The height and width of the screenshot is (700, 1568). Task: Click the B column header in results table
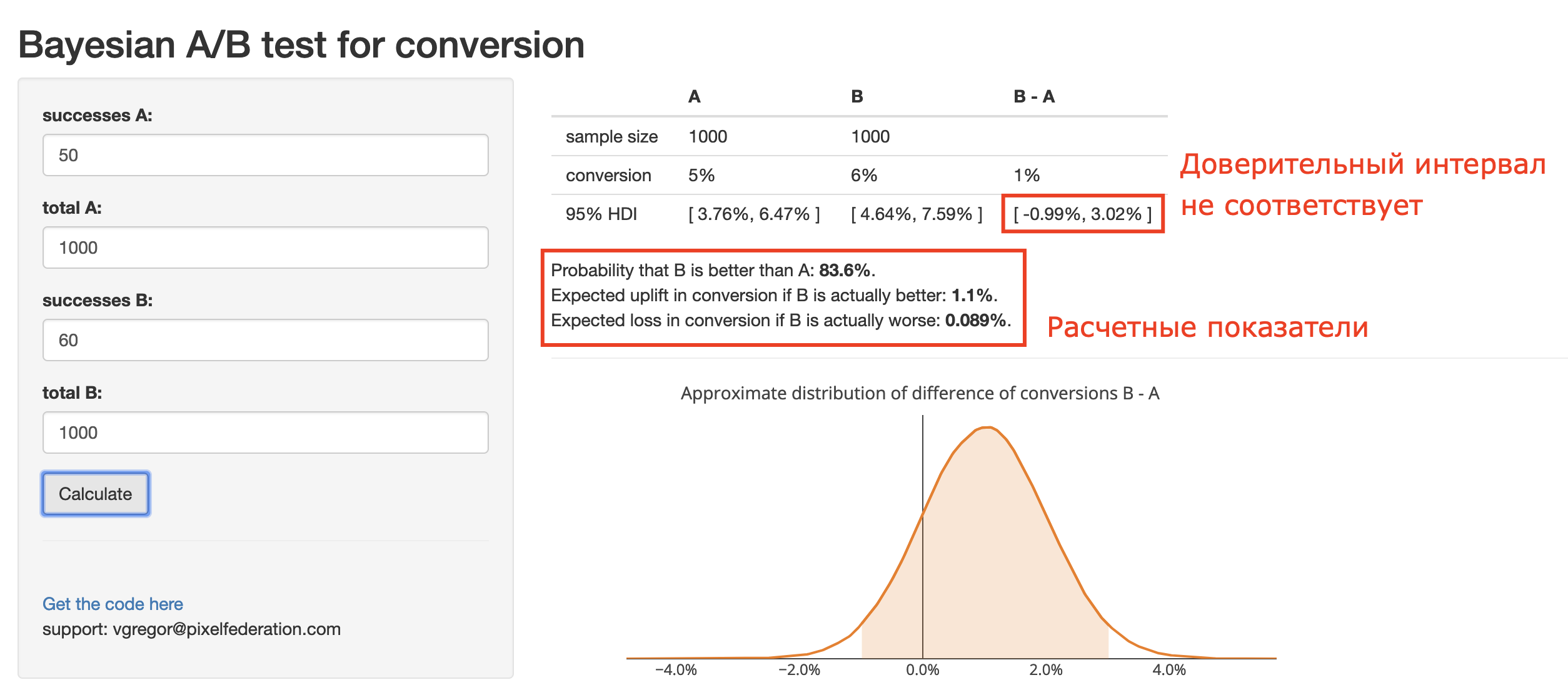(857, 97)
